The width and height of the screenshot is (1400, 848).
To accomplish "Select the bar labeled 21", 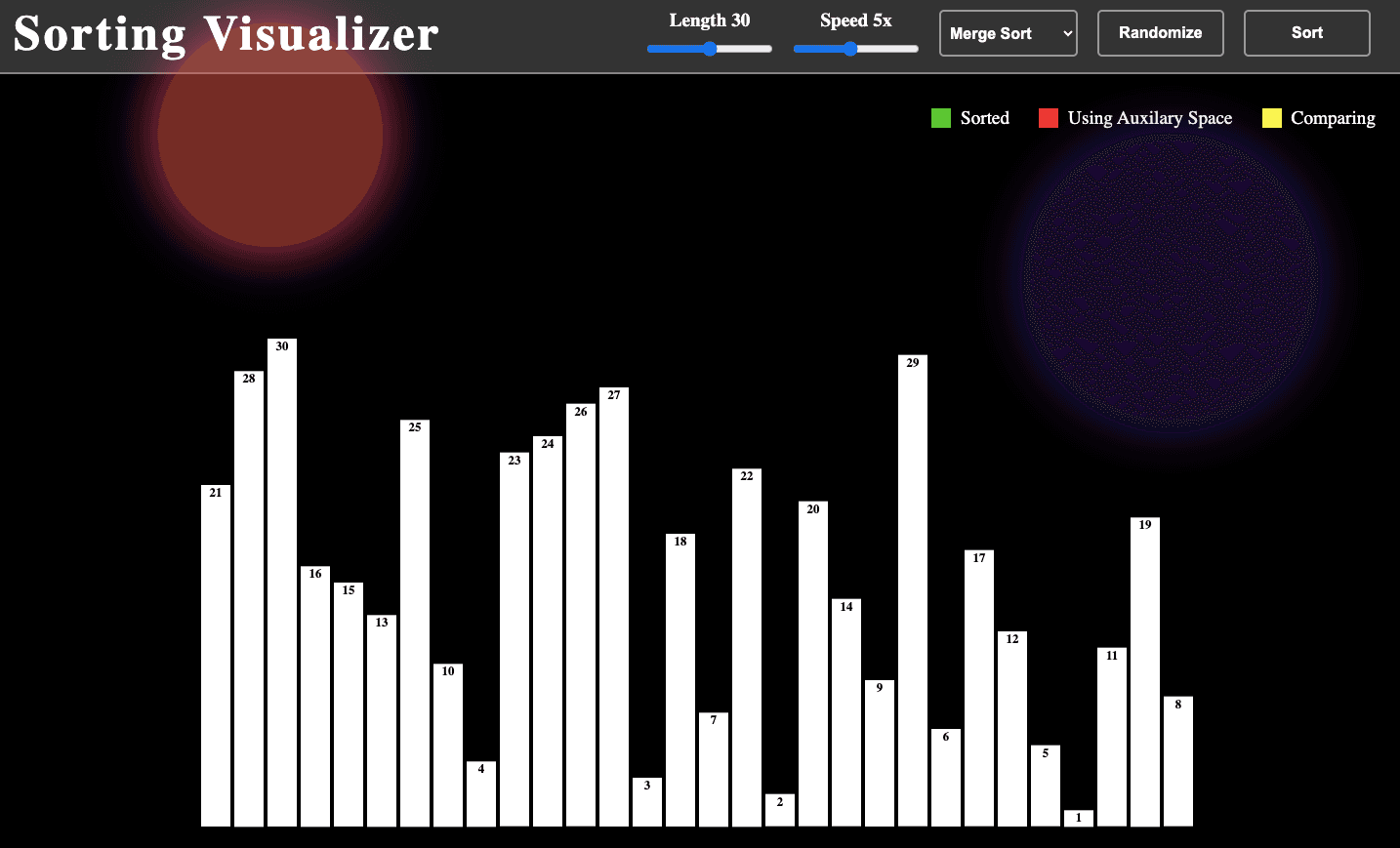I will 216,656.
